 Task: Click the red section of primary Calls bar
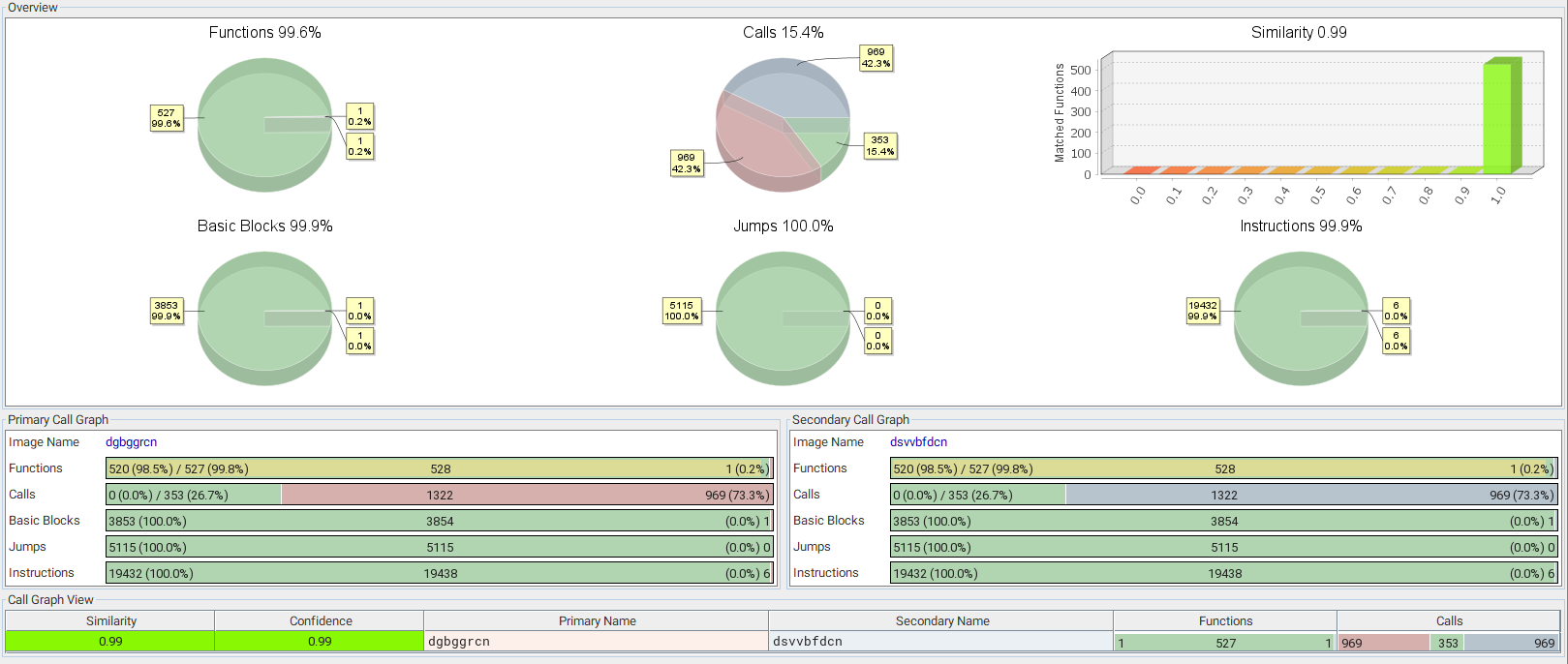(527, 495)
